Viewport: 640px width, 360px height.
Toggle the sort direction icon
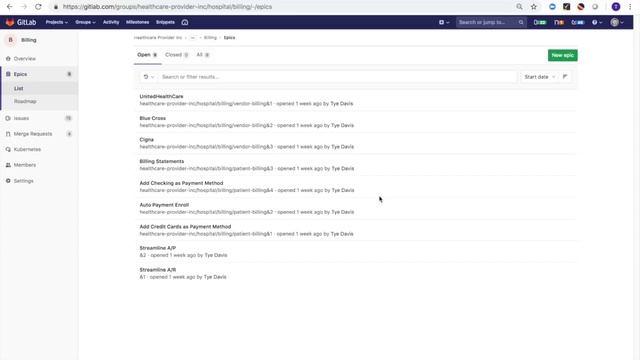pos(565,77)
